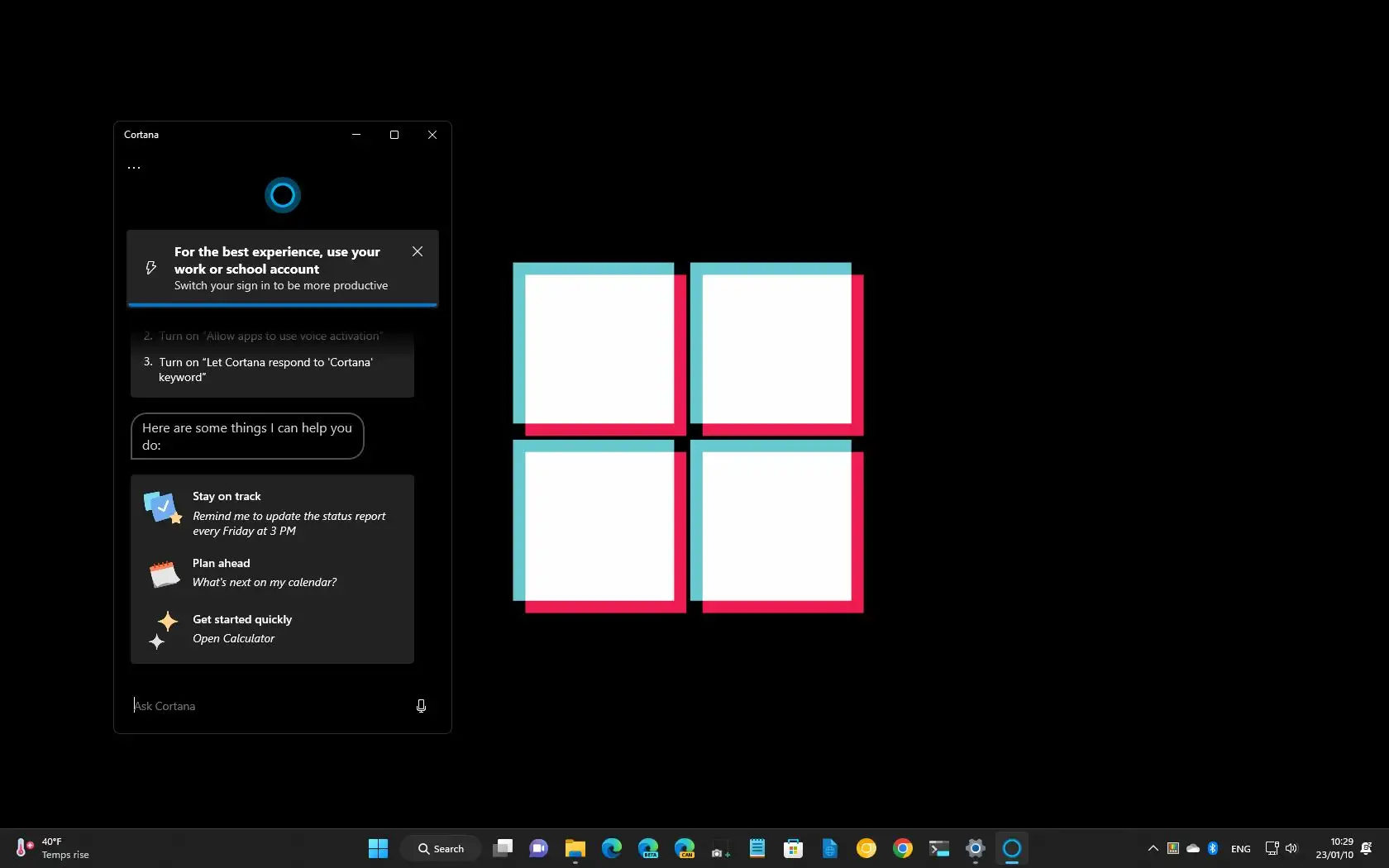Open the Windows Start menu
Viewport: 1389px width, 868px height.
coord(378,848)
